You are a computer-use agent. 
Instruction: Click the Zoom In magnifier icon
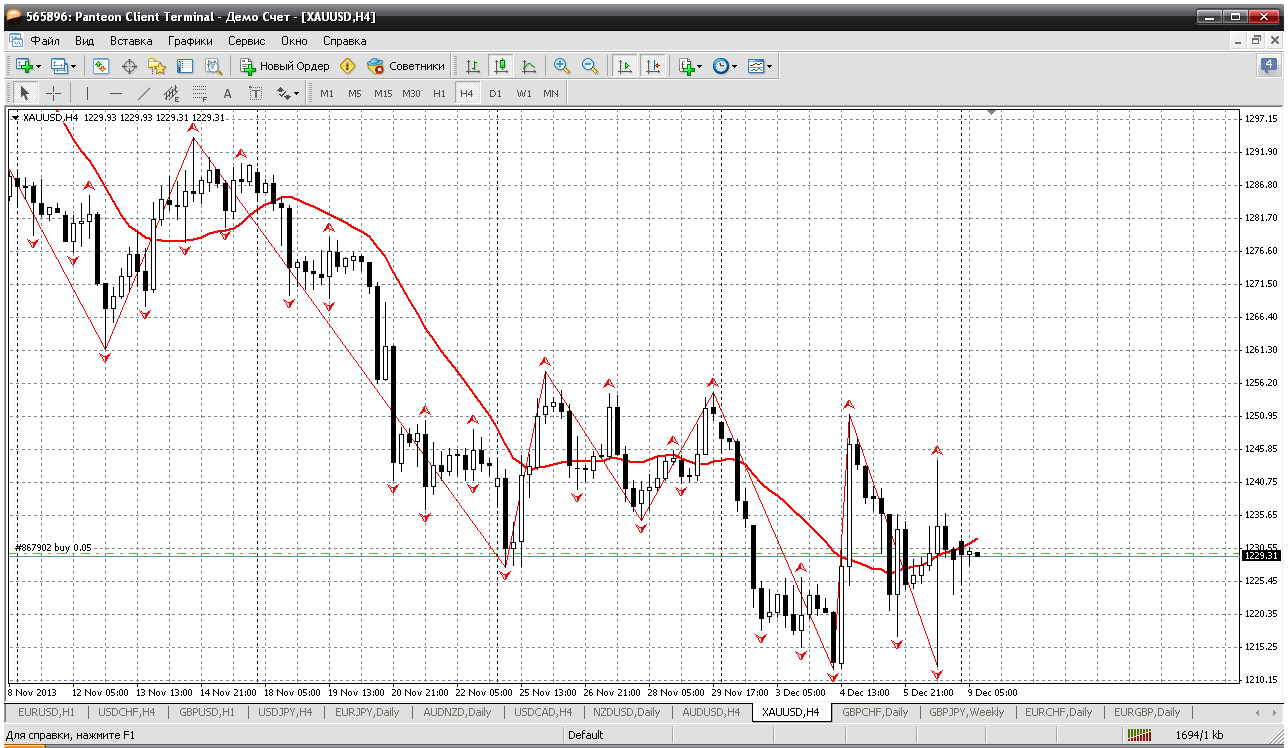click(x=562, y=66)
